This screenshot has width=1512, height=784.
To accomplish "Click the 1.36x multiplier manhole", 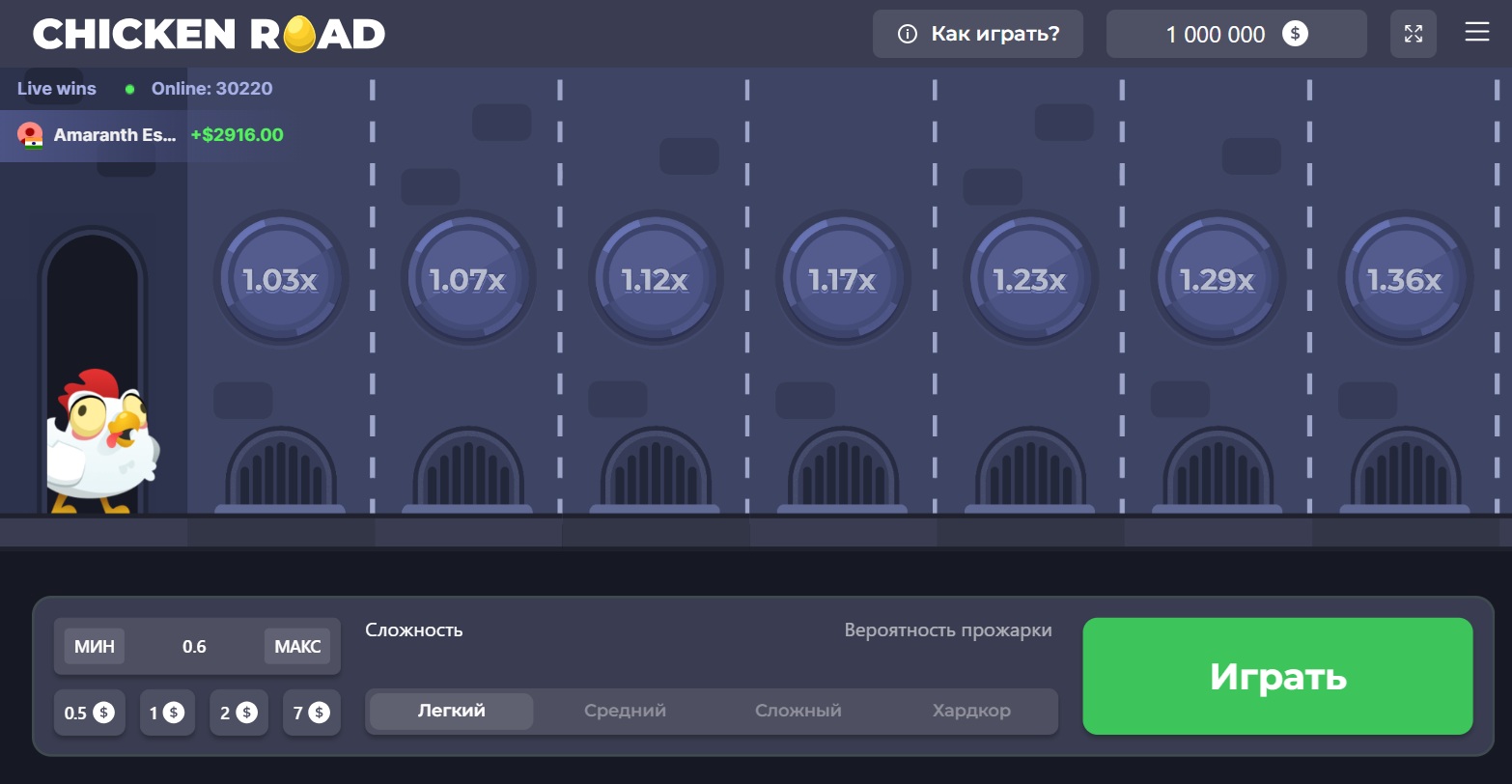I will click(1404, 280).
